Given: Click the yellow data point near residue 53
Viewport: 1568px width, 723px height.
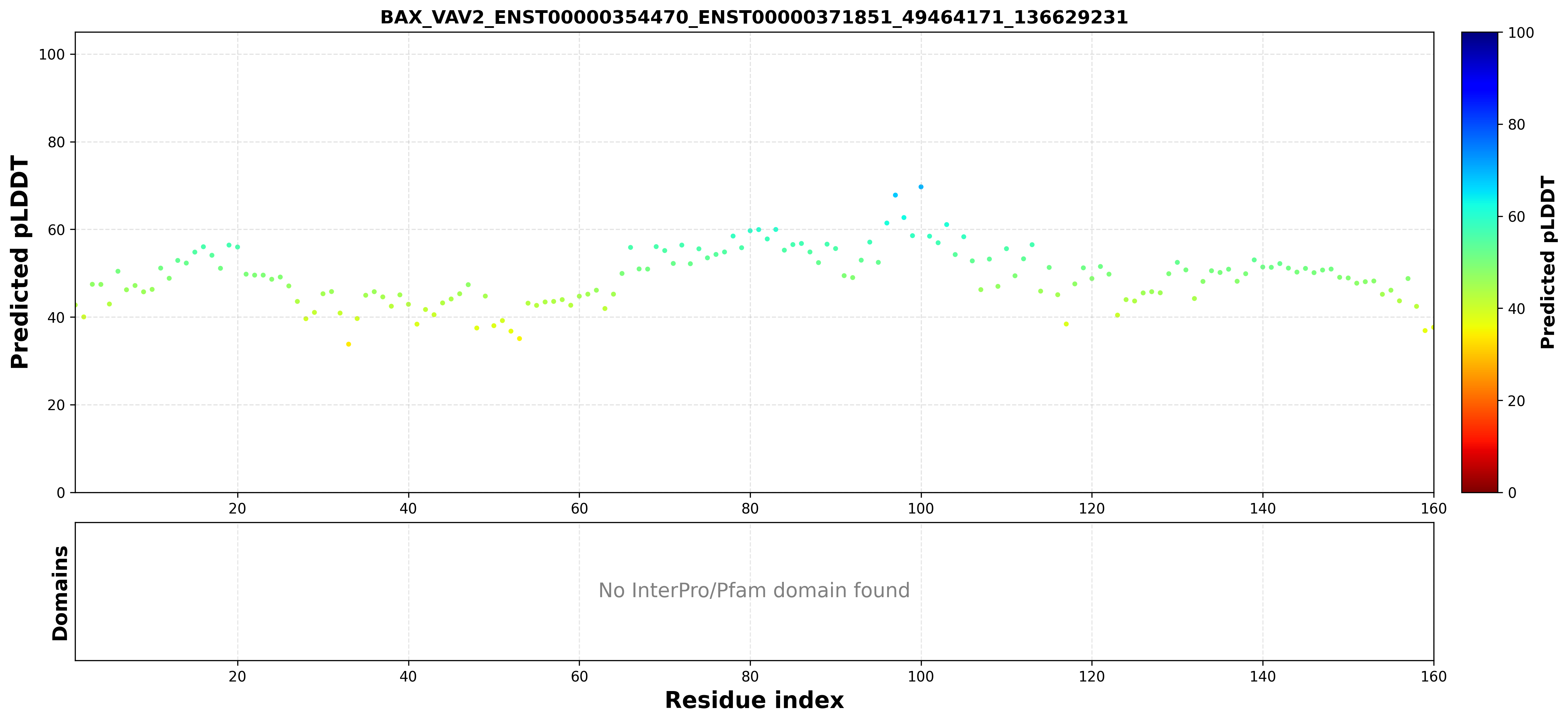Looking at the screenshot, I should [x=519, y=339].
